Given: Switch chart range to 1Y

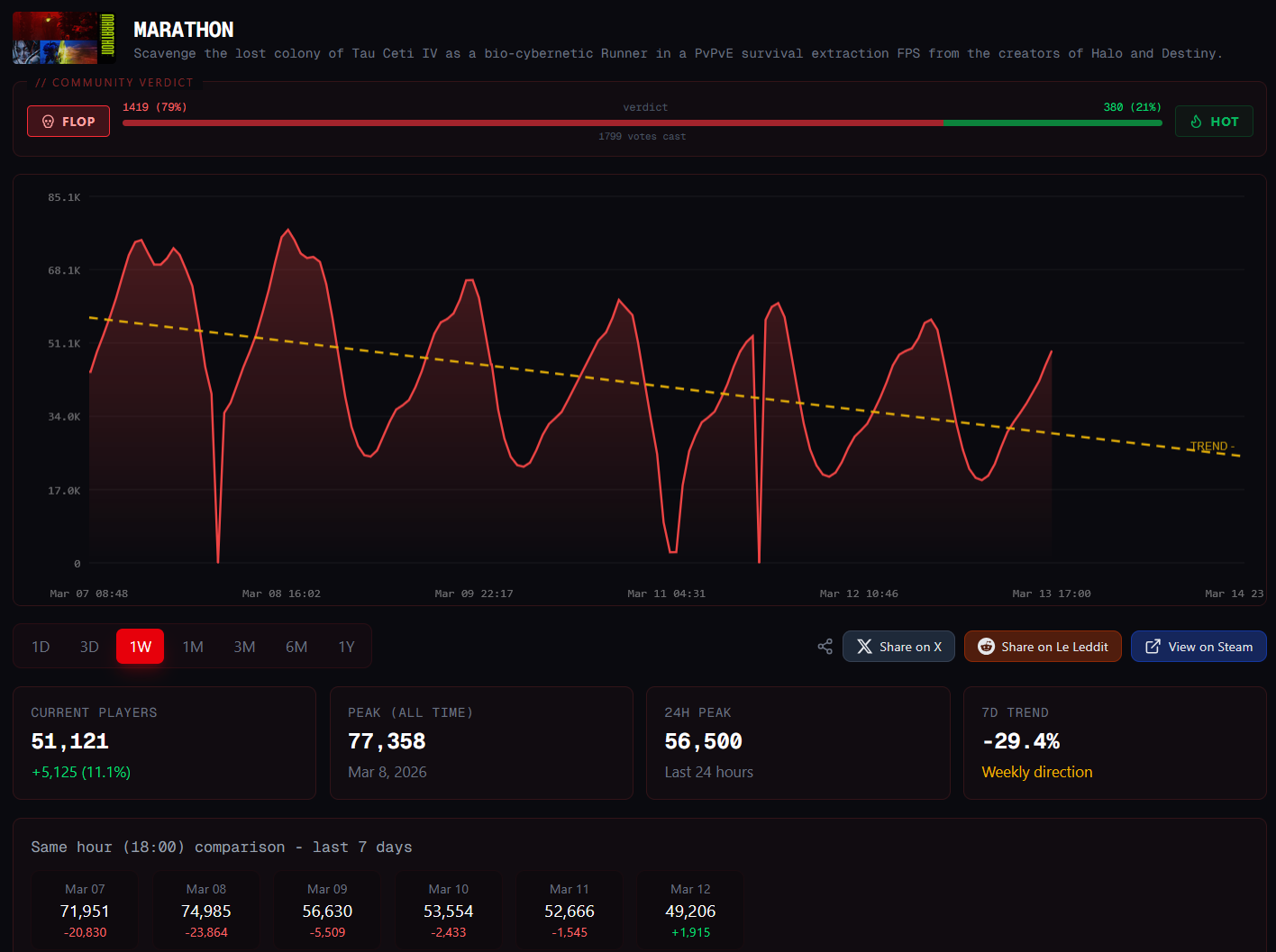Looking at the screenshot, I should 347,647.
